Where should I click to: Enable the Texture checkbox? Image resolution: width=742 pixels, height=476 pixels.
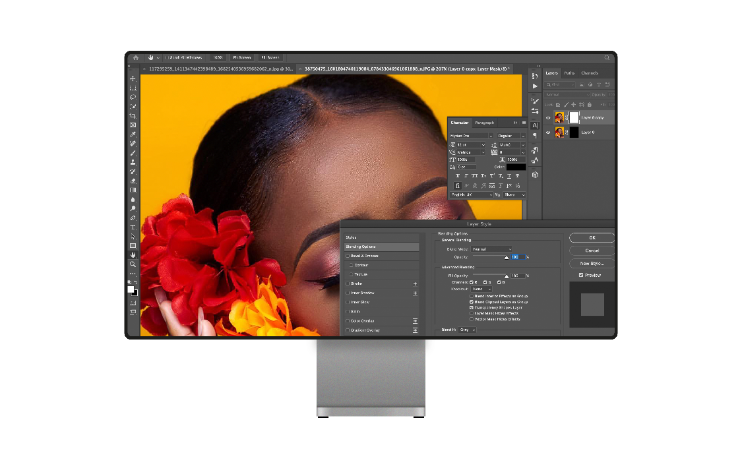[x=352, y=274]
